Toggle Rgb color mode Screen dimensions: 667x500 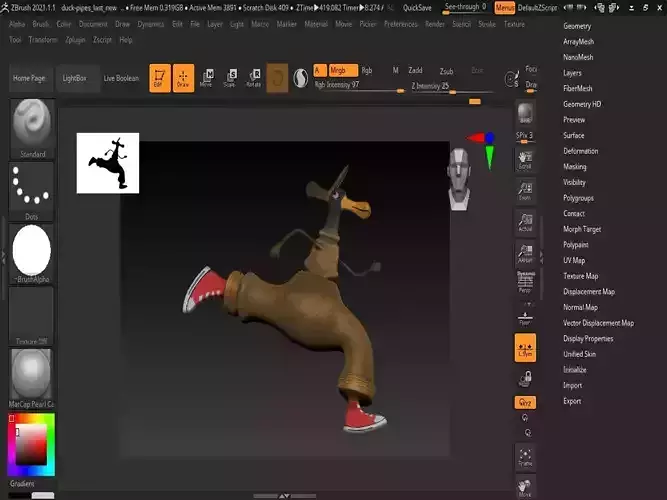pyautogui.click(x=367, y=71)
